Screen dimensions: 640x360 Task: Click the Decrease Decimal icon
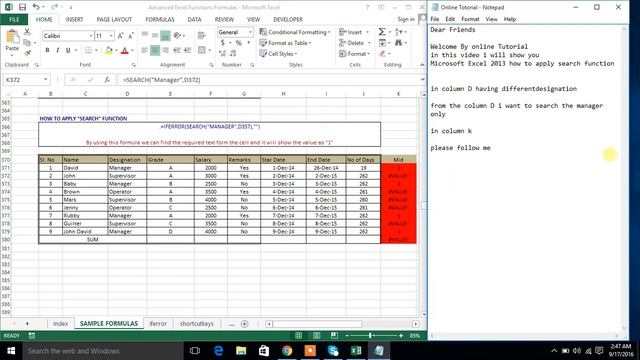point(233,53)
